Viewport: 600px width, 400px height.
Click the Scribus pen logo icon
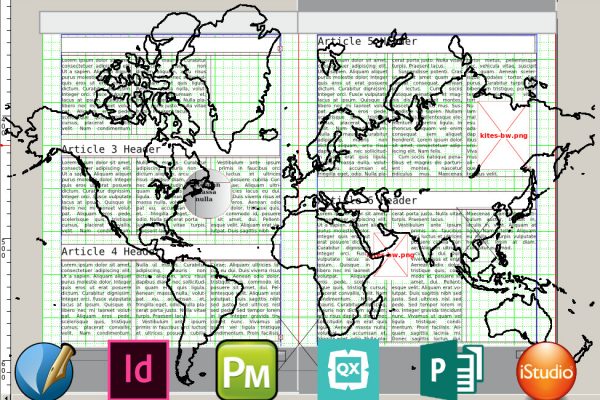(x=45, y=371)
